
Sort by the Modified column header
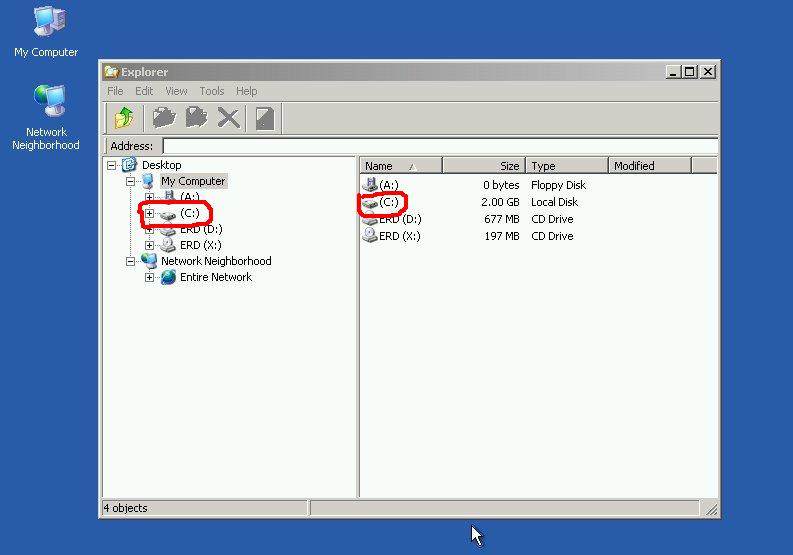pos(650,165)
